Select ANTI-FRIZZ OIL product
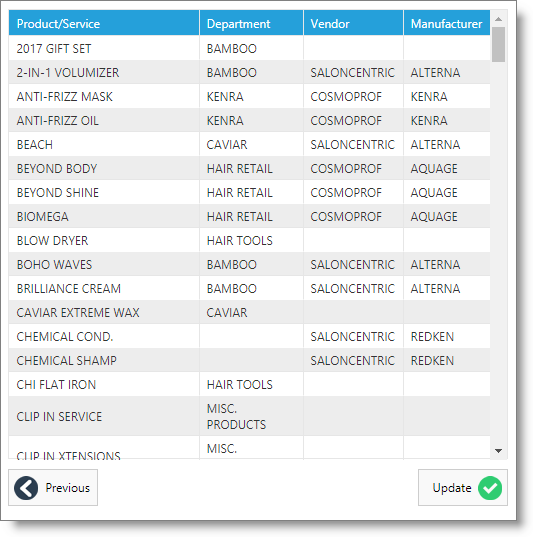Screen dimensions: 533x537 58,121
